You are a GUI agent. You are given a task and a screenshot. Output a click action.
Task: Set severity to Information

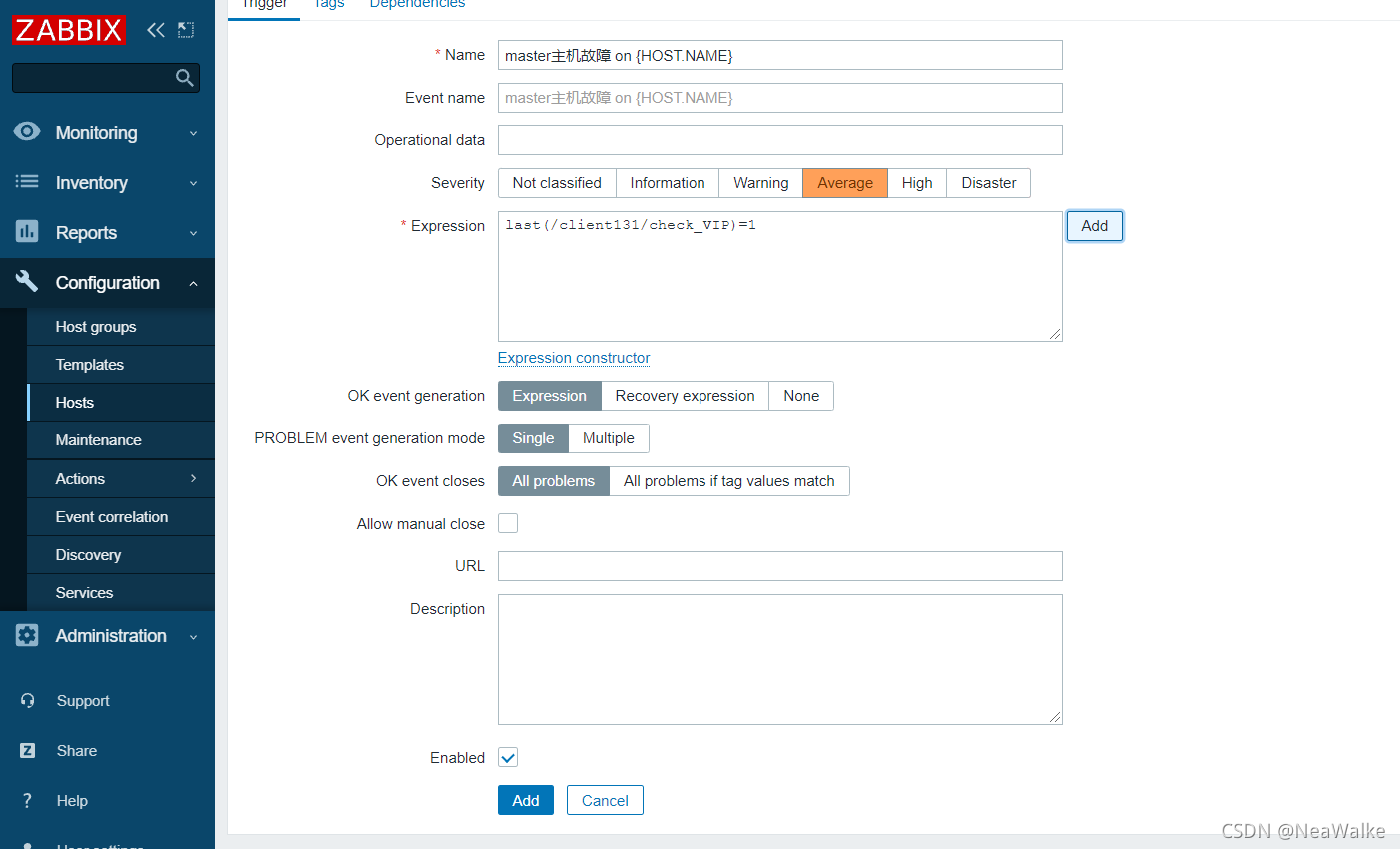tap(668, 183)
